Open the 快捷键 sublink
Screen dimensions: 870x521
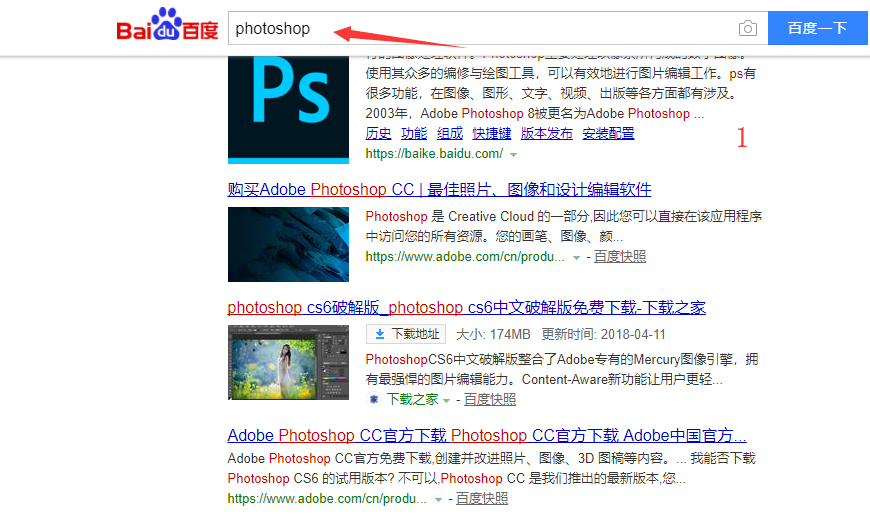pyautogui.click(x=491, y=134)
